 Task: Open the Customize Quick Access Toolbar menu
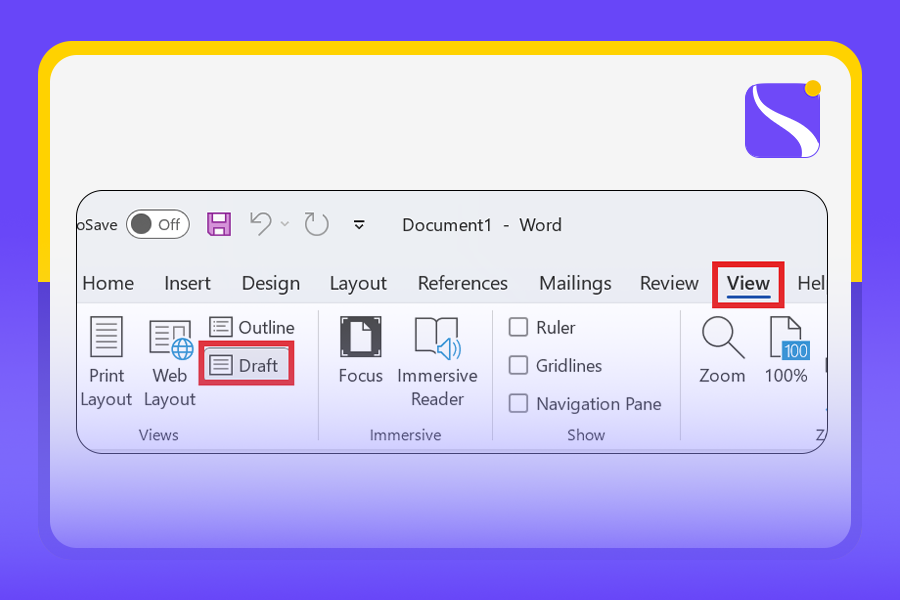click(x=359, y=224)
